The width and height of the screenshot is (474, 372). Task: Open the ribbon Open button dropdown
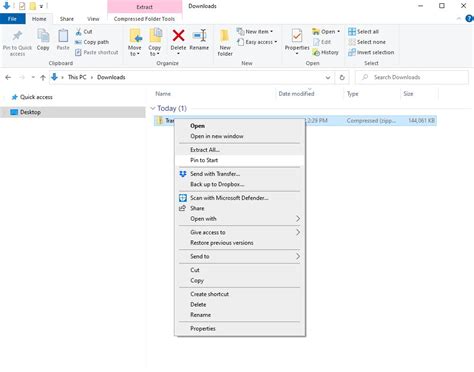pyautogui.click(x=339, y=32)
